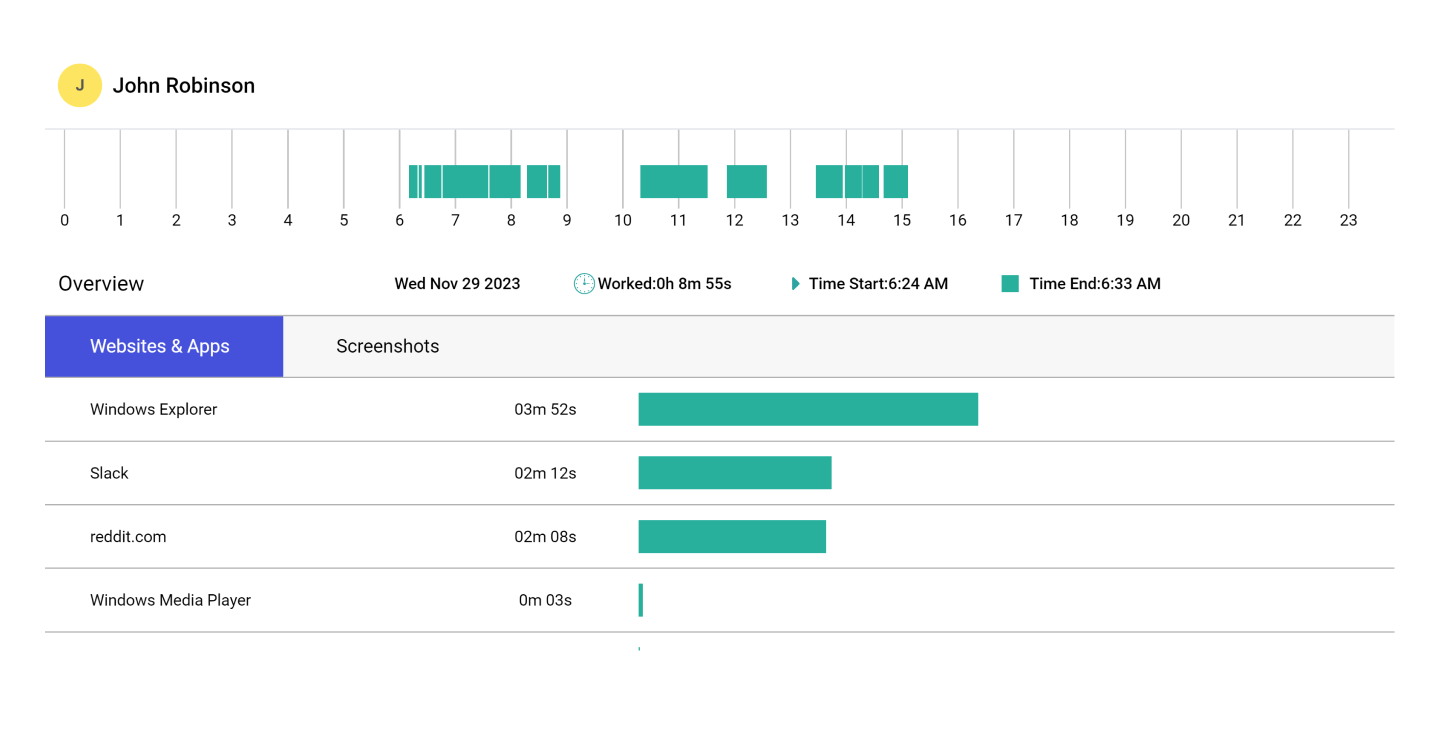Click the activity block near hour 7
The width and height of the screenshot is (1440, 729).
(x=465, y=181)
